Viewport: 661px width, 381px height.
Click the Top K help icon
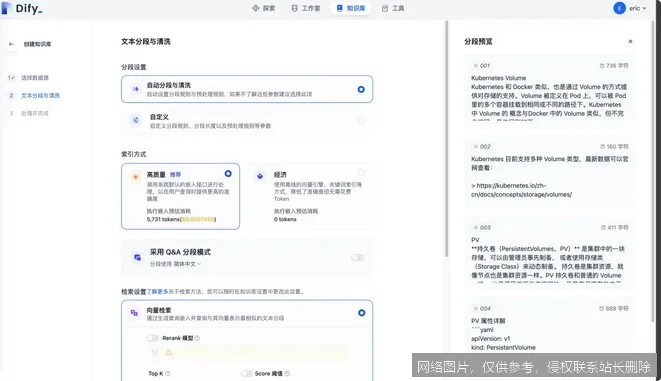pyautogui.click(x=167, y=373)
